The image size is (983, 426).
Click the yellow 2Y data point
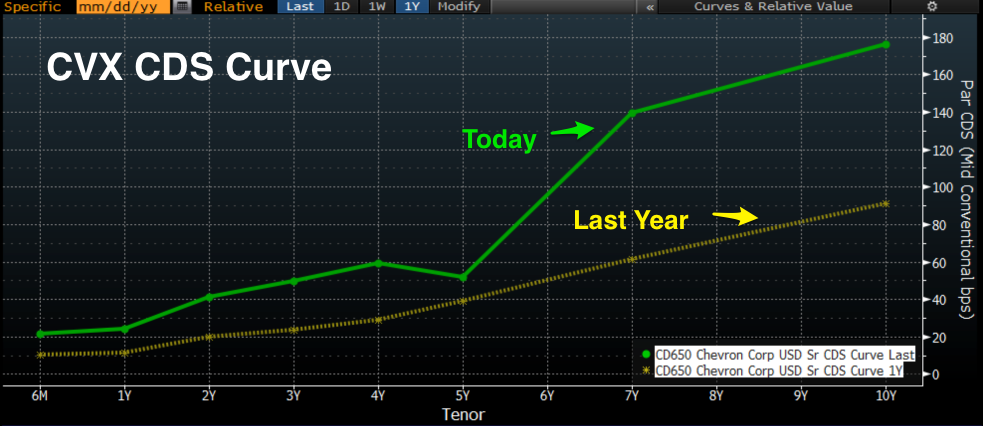(x=209, y=336)
